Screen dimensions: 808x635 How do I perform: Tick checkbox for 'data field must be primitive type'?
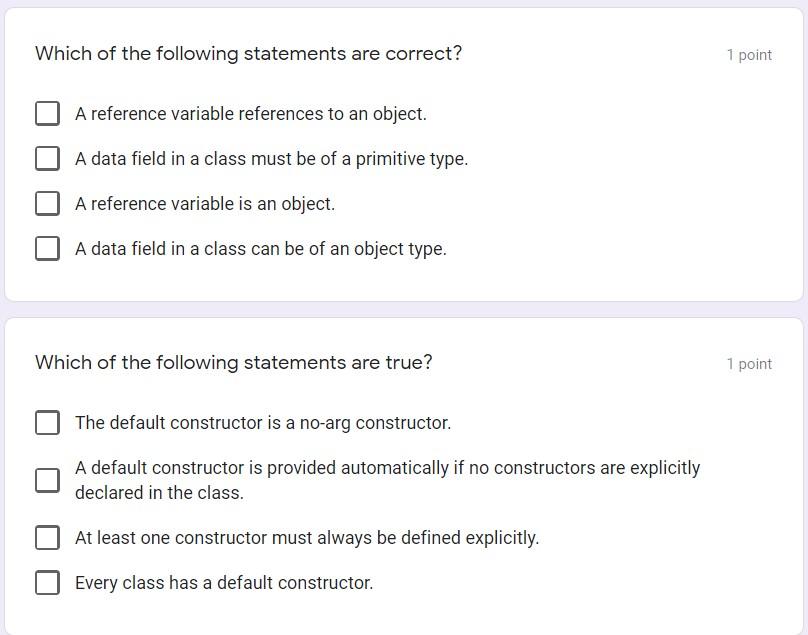tap(47, 158)
